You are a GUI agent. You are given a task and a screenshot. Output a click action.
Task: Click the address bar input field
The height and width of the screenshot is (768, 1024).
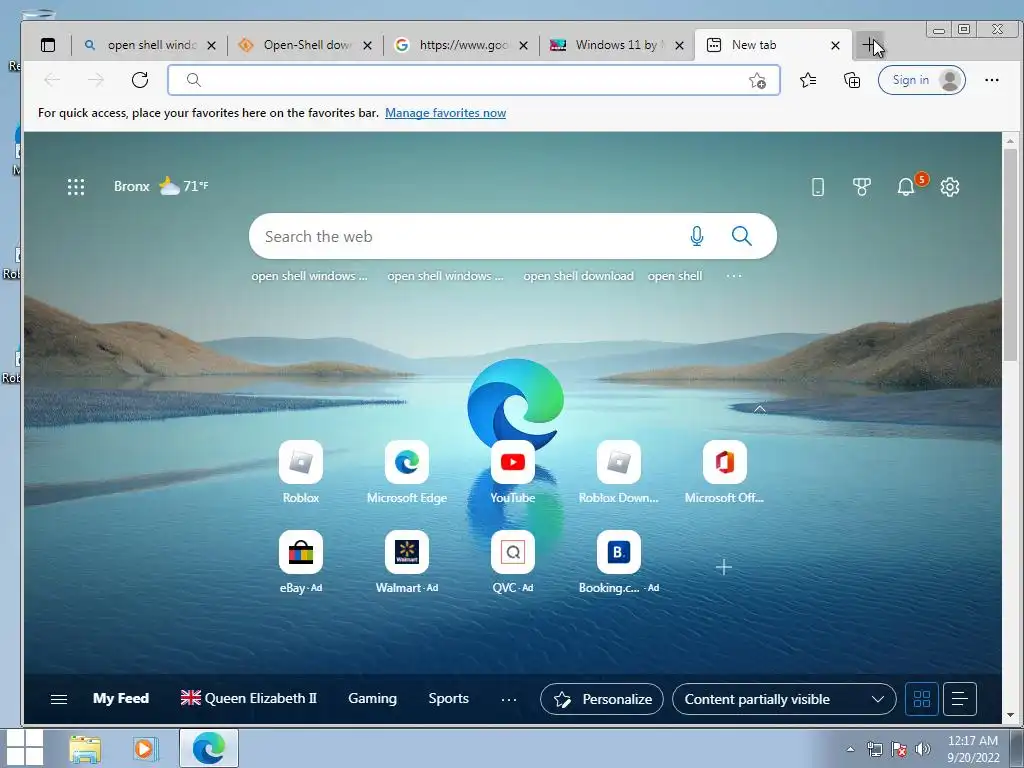[x=473, y=80]
